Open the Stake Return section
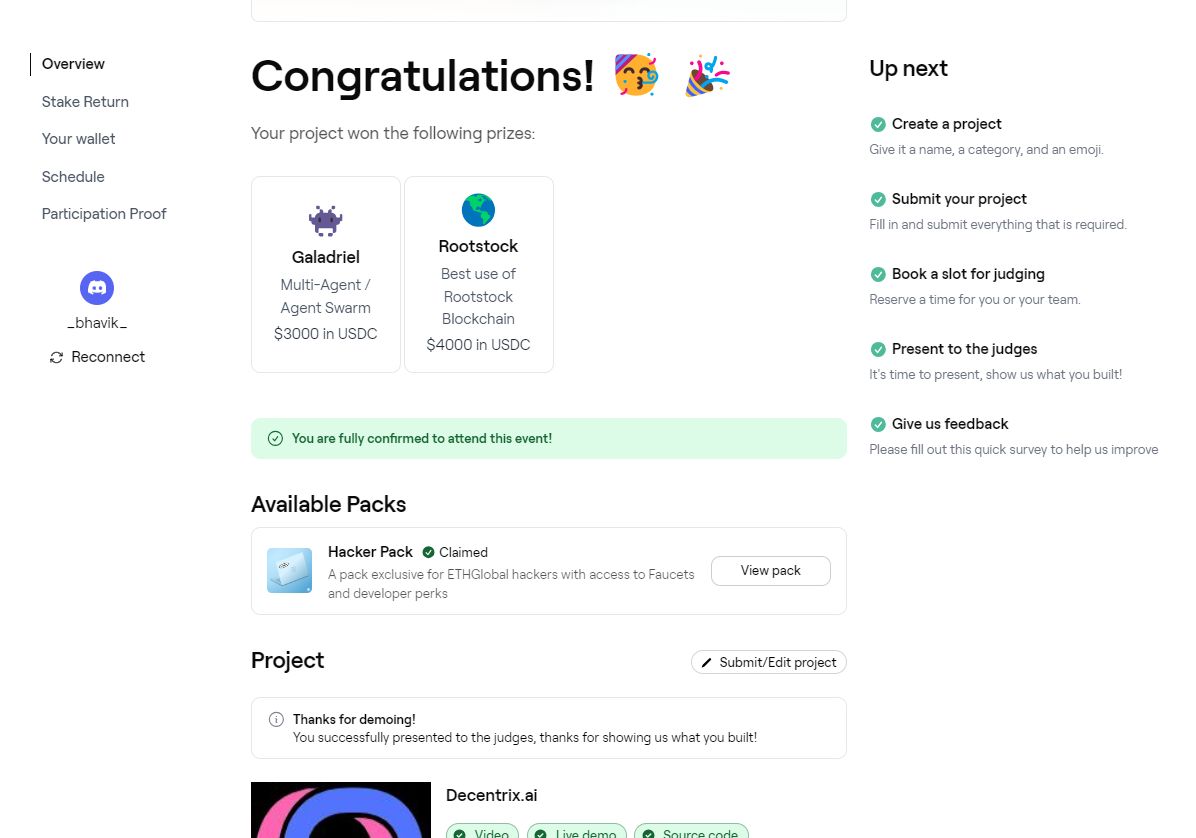Screen dimensions: 1196x838 click(x=85, y=102)
